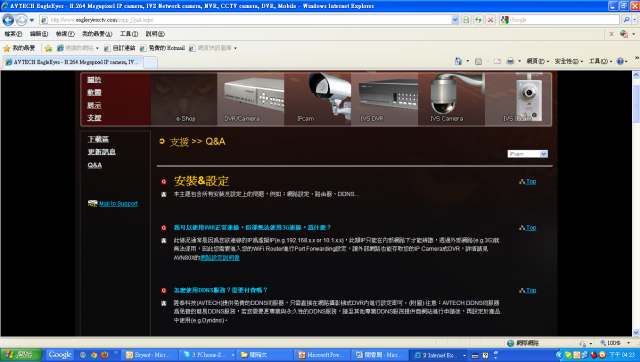Click the Google search box
The image size is (640, 362).
coord(559,20)
